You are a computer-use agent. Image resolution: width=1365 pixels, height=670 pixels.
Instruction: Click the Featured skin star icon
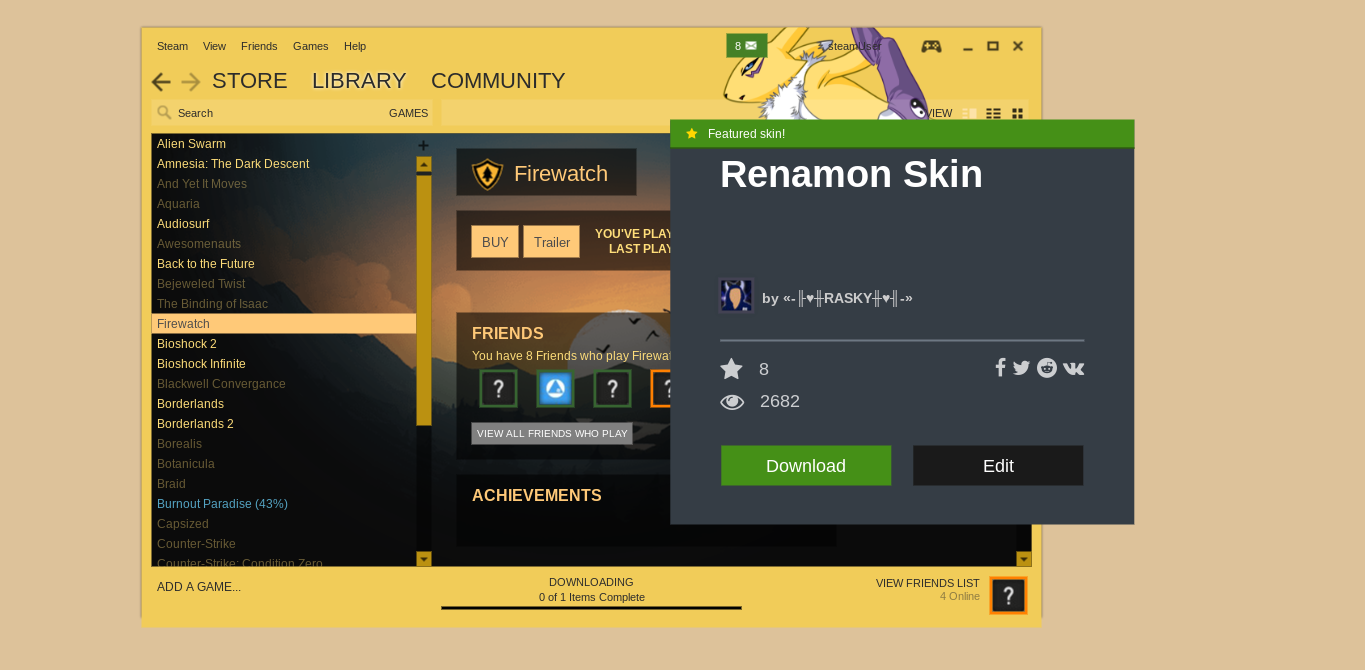click(x=691, y=133)
